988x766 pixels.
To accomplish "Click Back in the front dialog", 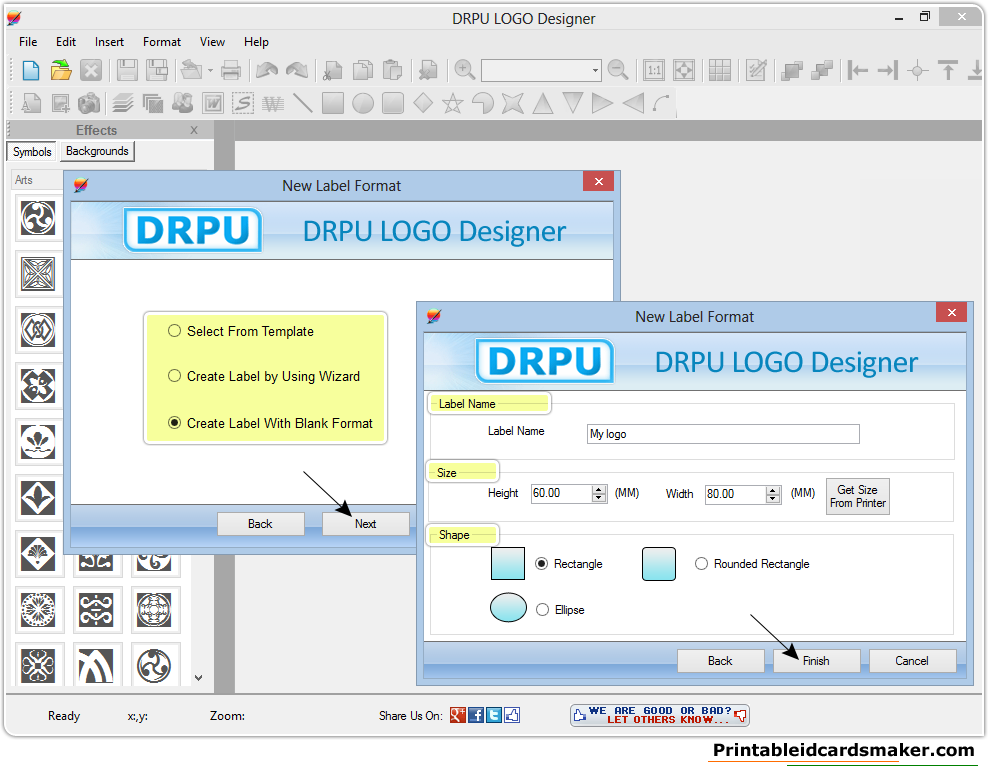I will click(x=720, y=661).
